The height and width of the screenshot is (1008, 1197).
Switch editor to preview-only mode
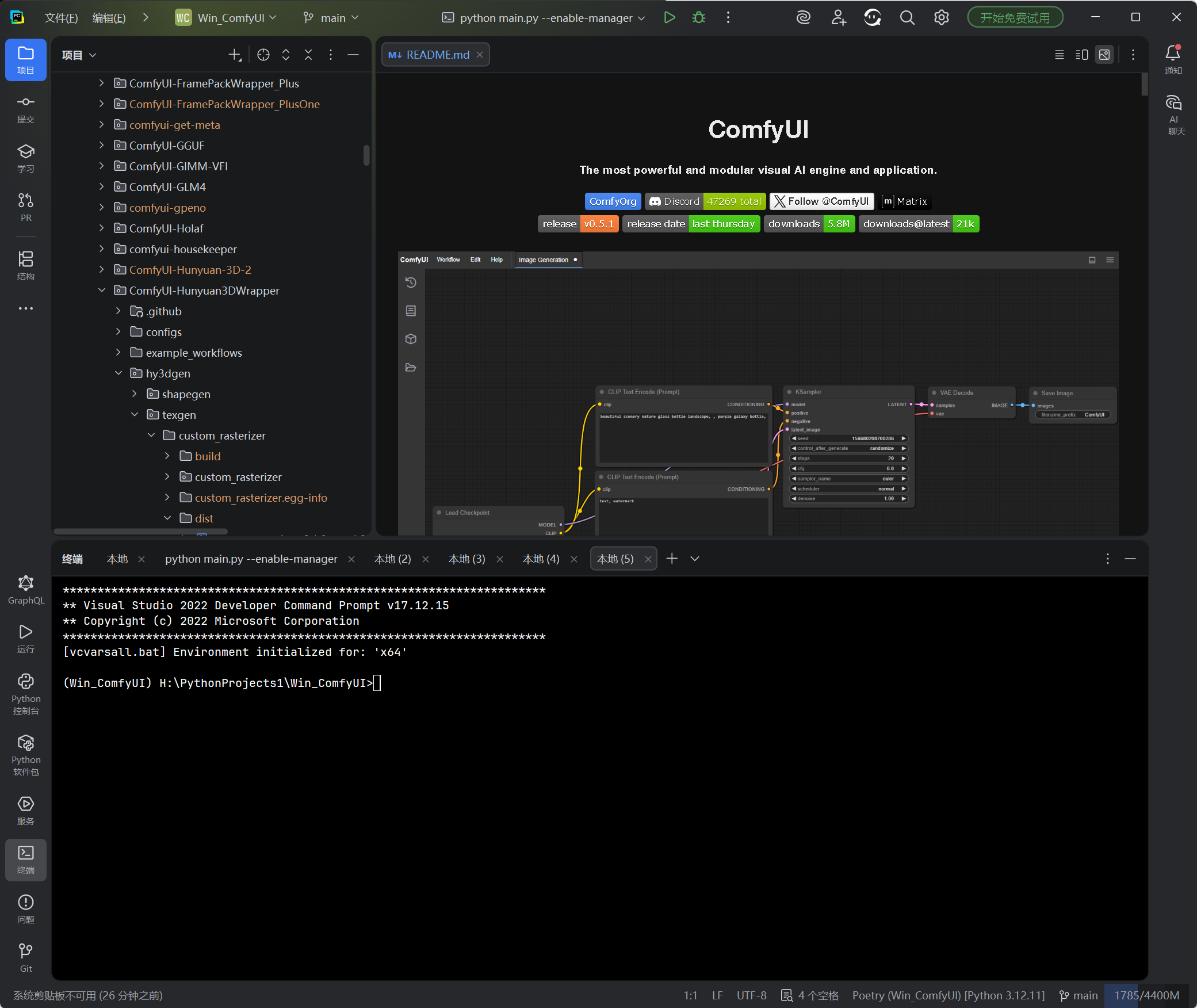pos(1104,55)
